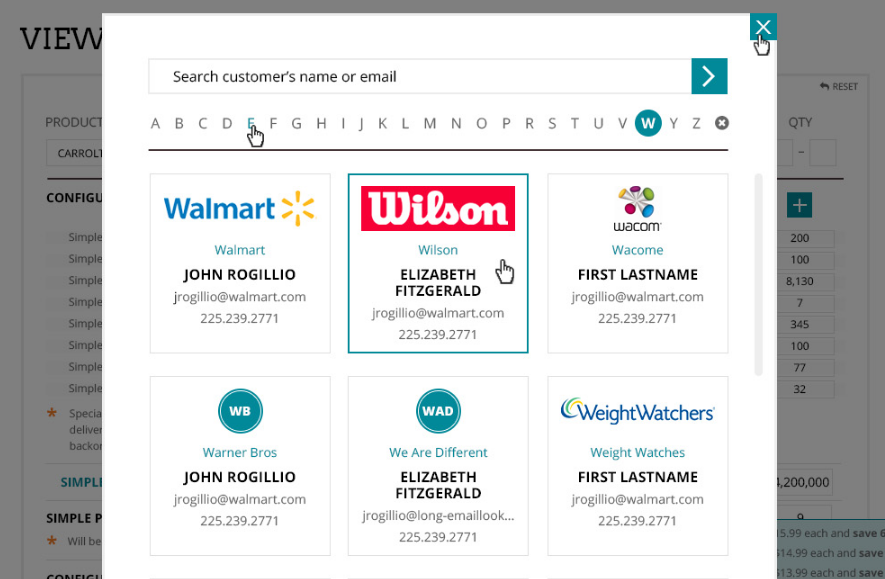The width and height of the screenshot is (885, 579).
Task: Submit search with the arrow button
Action: click(709, 76)
